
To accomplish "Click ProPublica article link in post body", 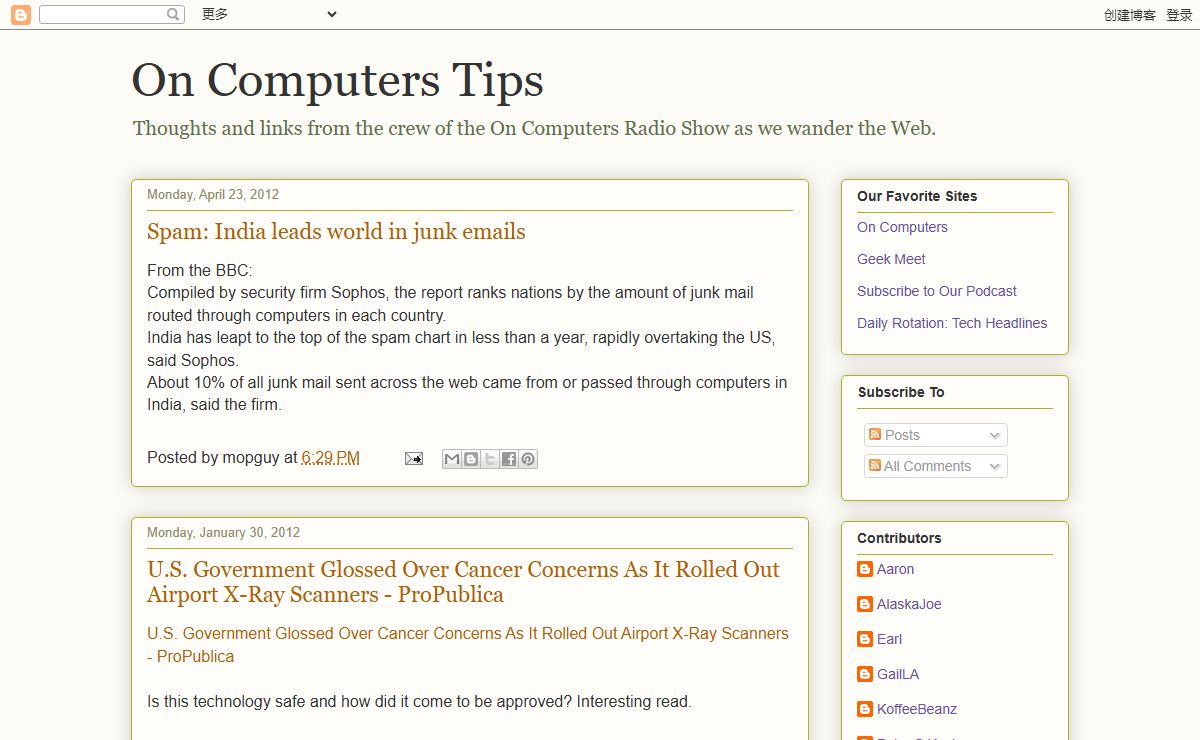I will [x=468, y=645].
